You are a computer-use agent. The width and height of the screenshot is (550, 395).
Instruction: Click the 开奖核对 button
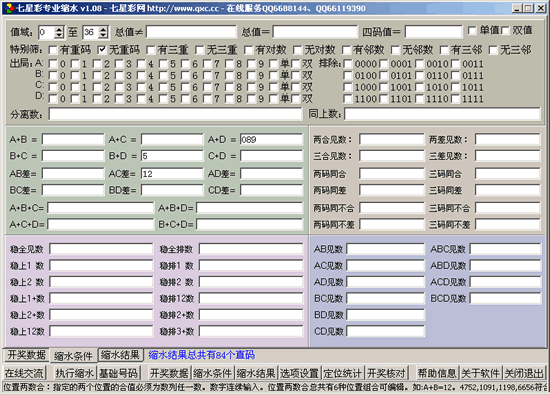click(x=386, y=373)
